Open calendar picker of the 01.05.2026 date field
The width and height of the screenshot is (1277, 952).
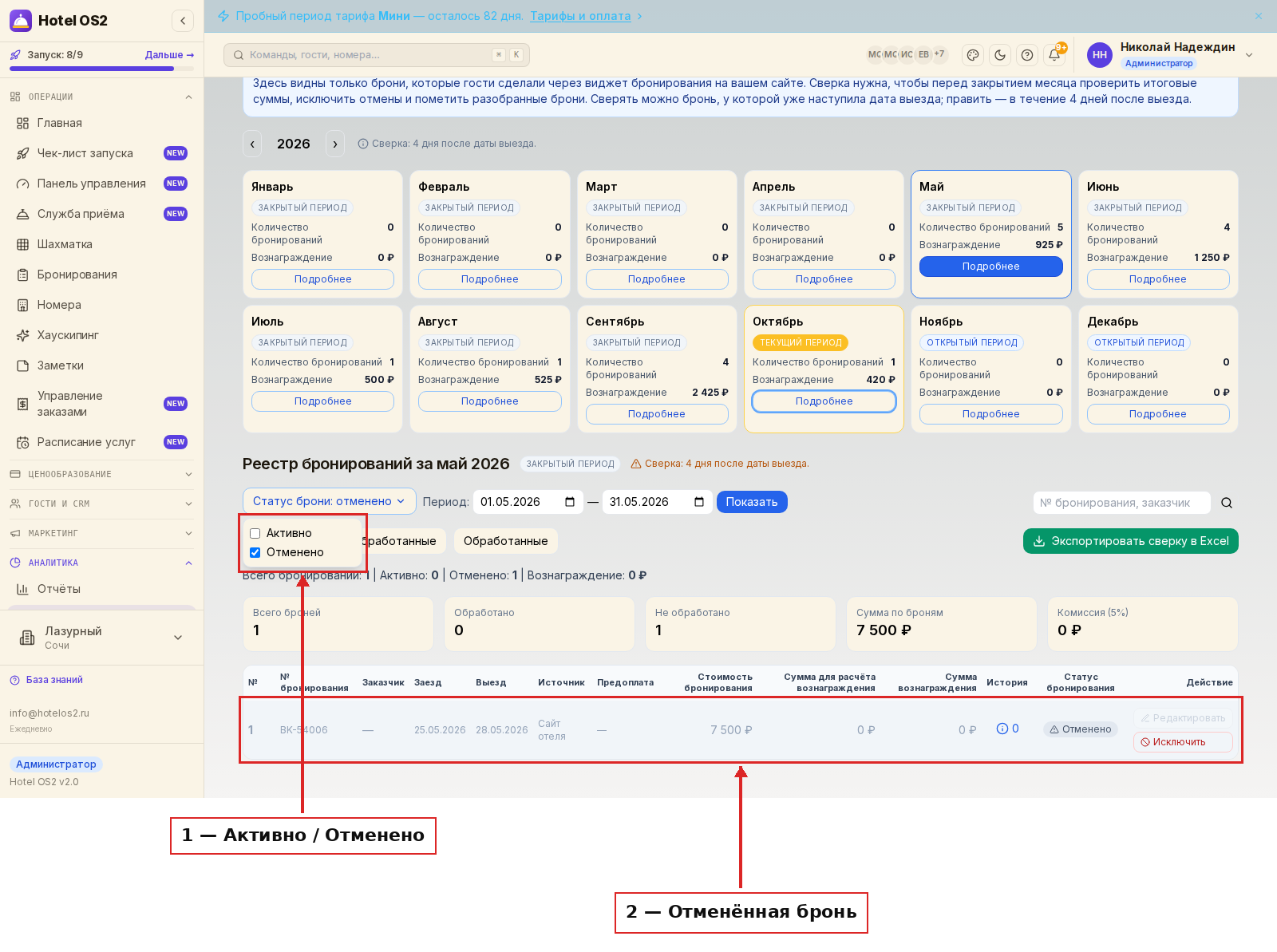point(570,502)
